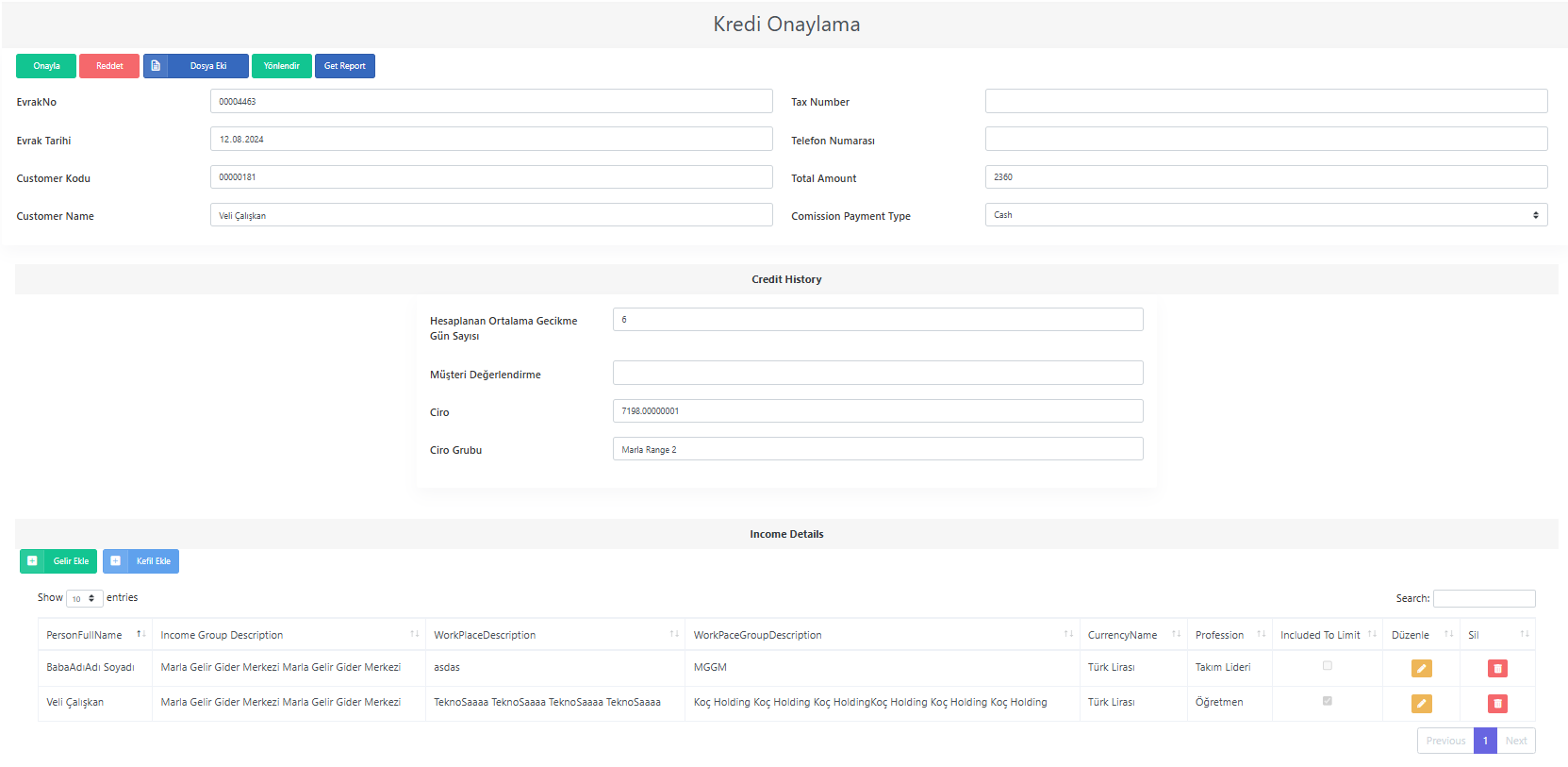Edit the Veli Çalışkan row with the pencil icon

tap(1421, 703)
